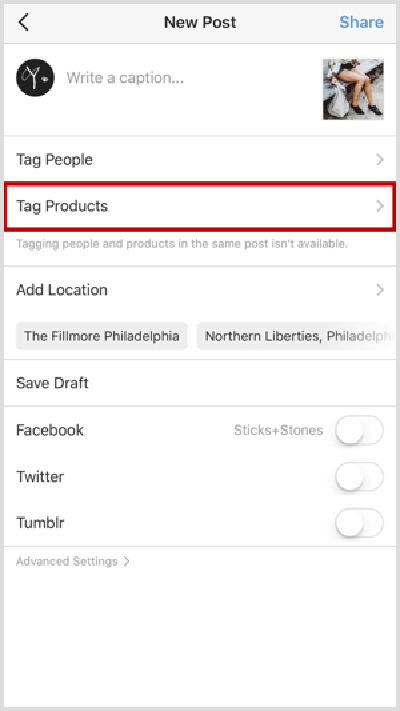Select the Add Location row
The image size is (400, 711).
tap(200, 290)
